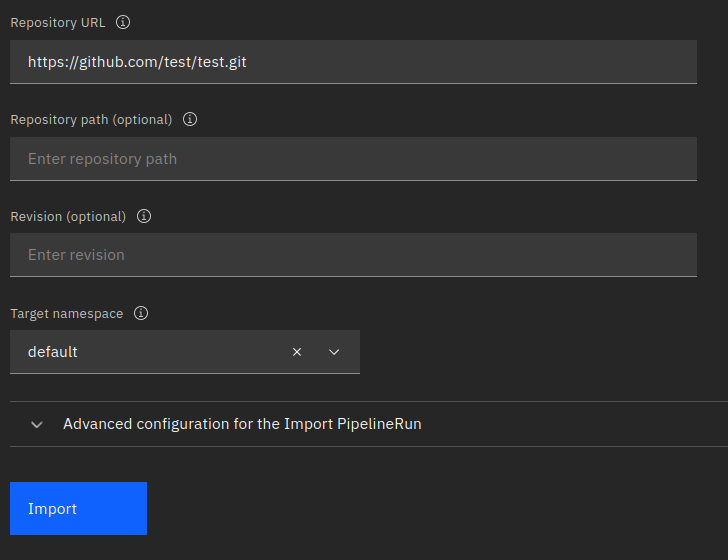This screenshot has height=560, width=728.
Task: Show the Target namespace info icon help
Action: click(x=141, y=313)
